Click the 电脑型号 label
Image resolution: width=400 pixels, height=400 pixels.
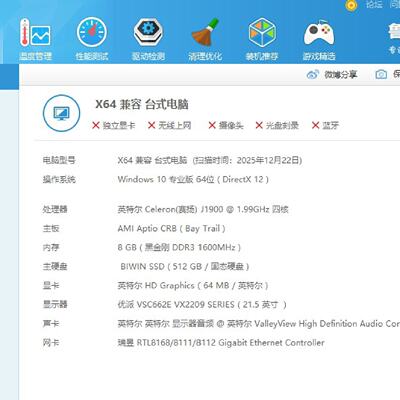pos(59,160)
